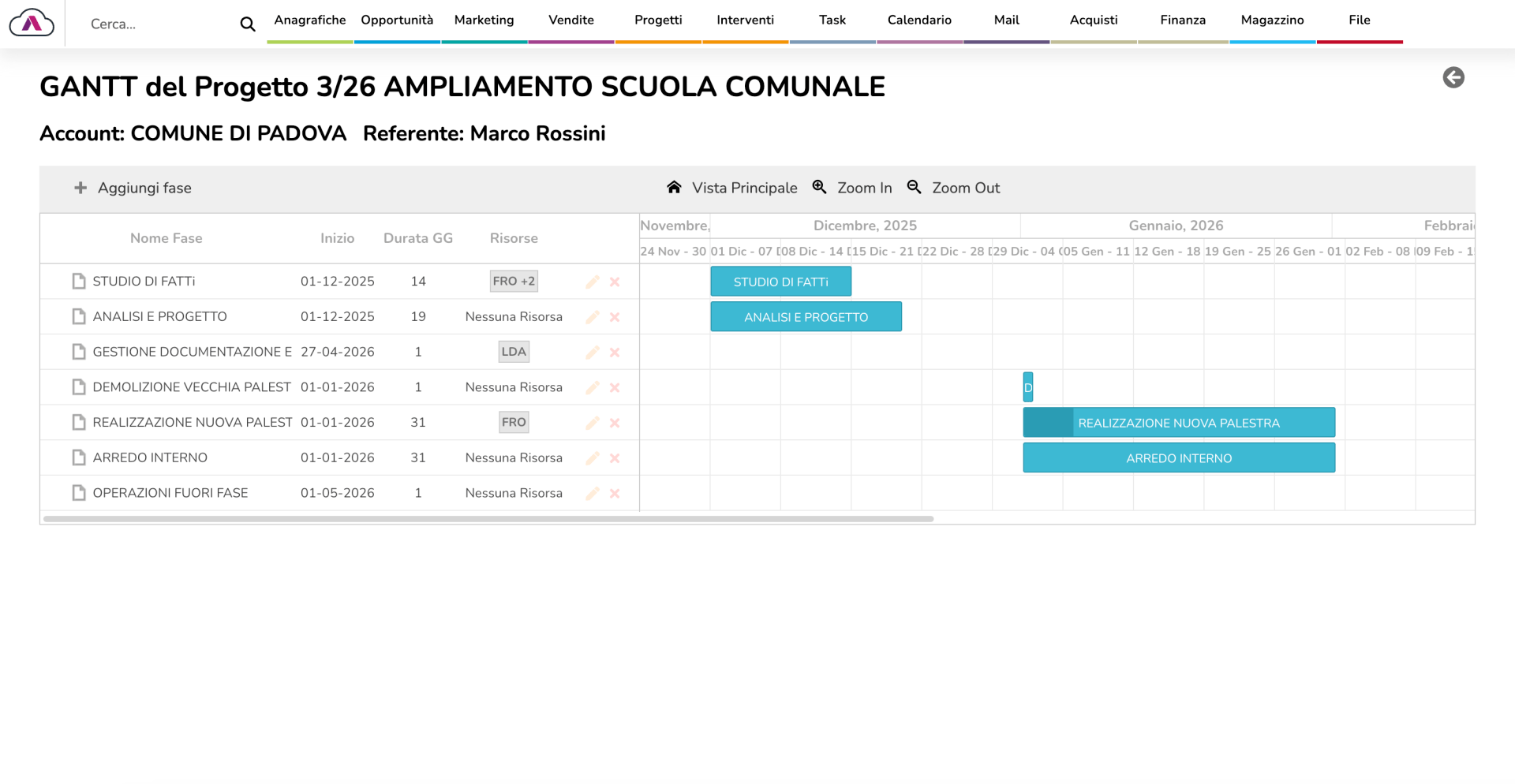Viewport: 1515px width, 784px height.
Task: Open the Progetti menu
Action: point(658,21)
